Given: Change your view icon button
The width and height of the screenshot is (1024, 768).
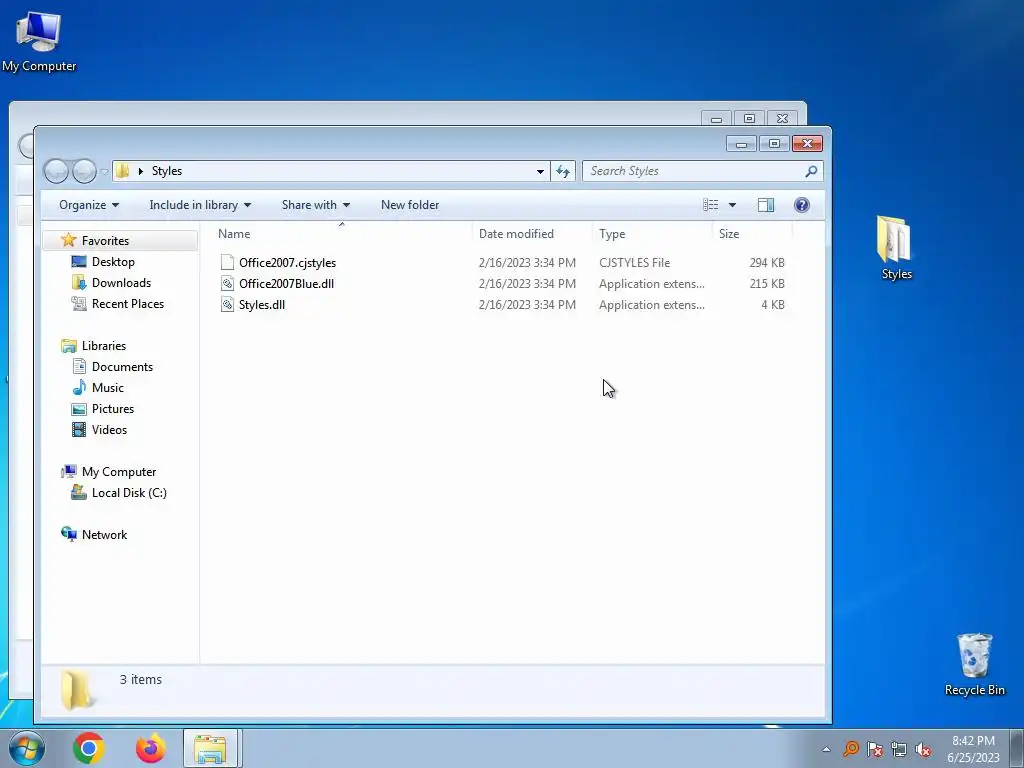Looking at the screenshot, I should point(711,205).
